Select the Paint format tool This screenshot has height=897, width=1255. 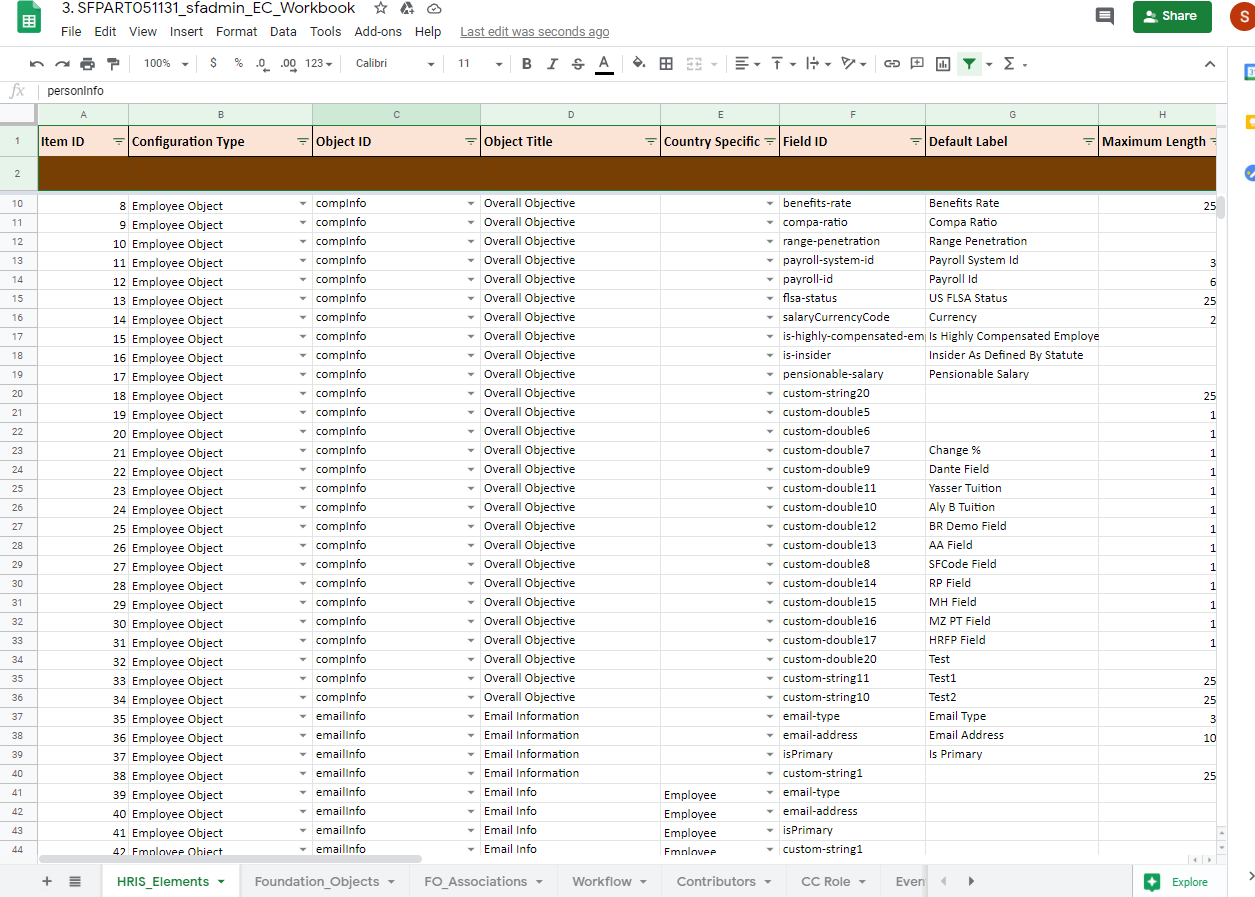click(113, 64)
